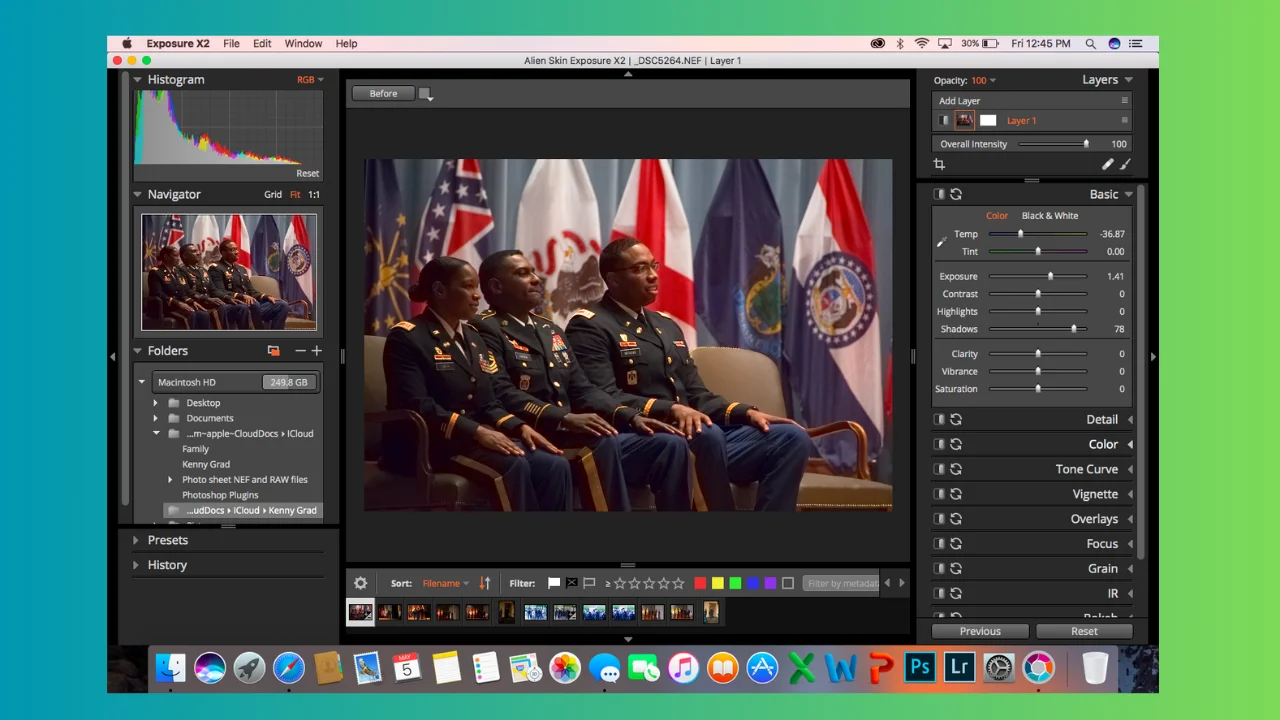Reset the Vignette panel with its circular arrows icon
Image resolution: width=1280 pixels, height=720 pixels.
[x=956, y=494]
